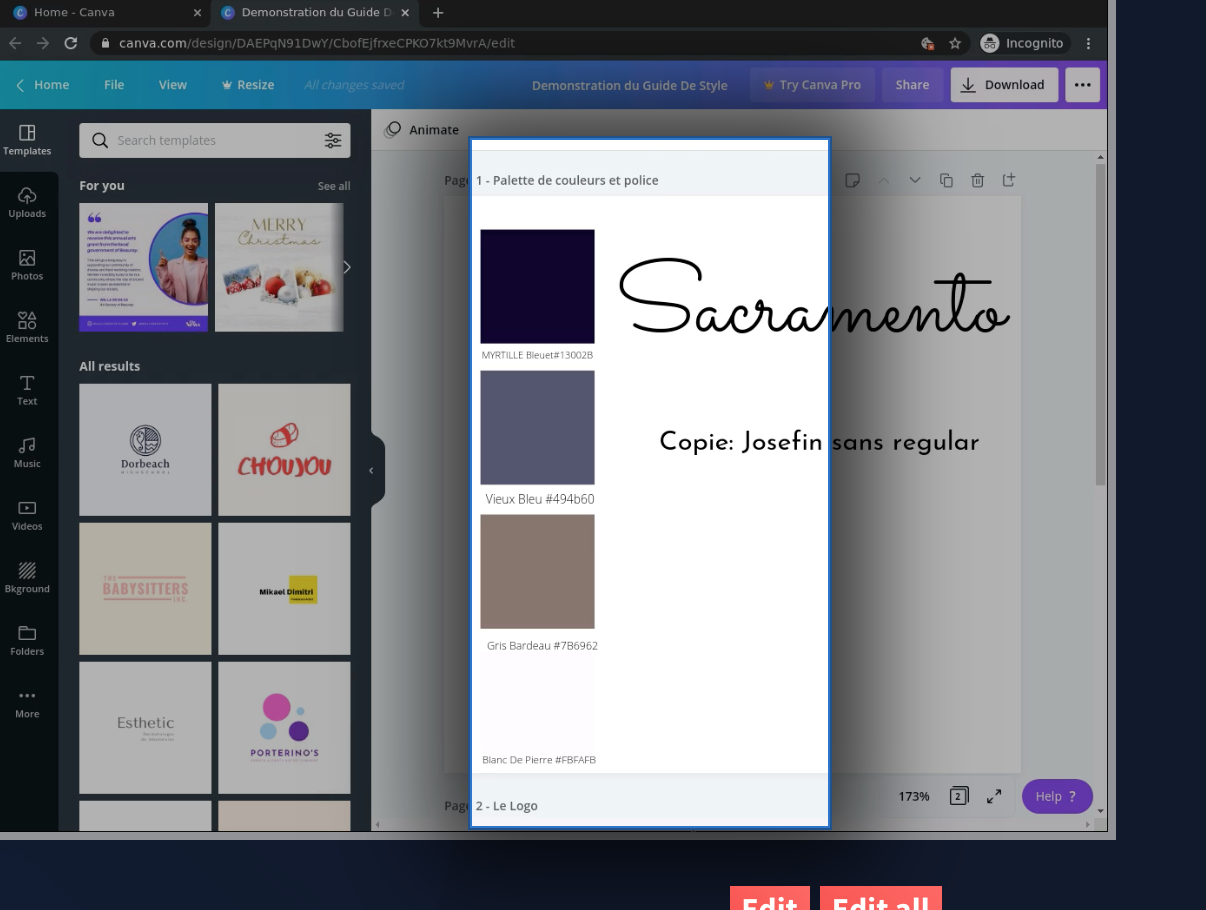
Task: Enter fullscreen presentation mode
Action: pyautogui.click(x=994, y=796)
